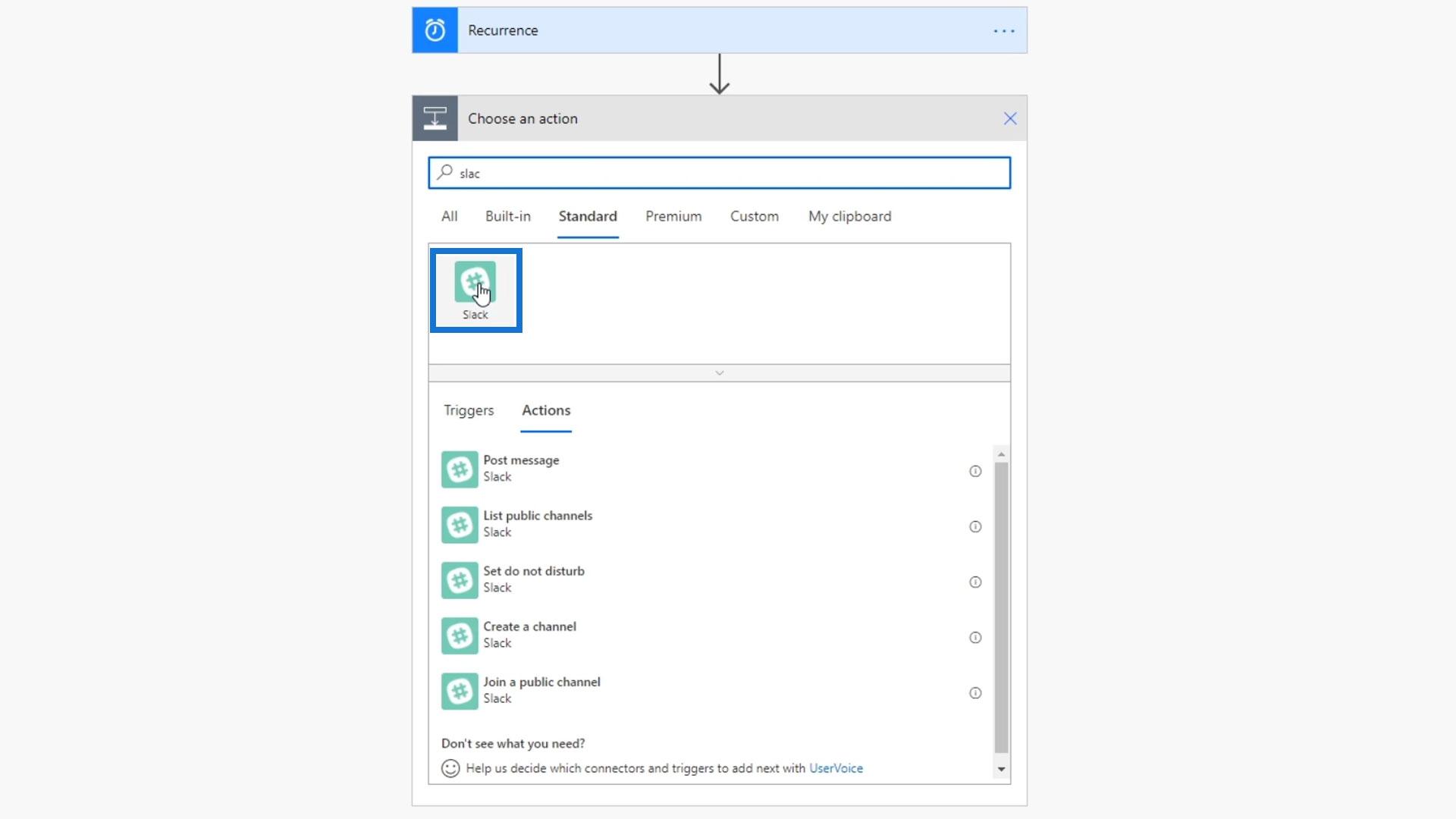Click info icon for Create a channel

point(975,637)
